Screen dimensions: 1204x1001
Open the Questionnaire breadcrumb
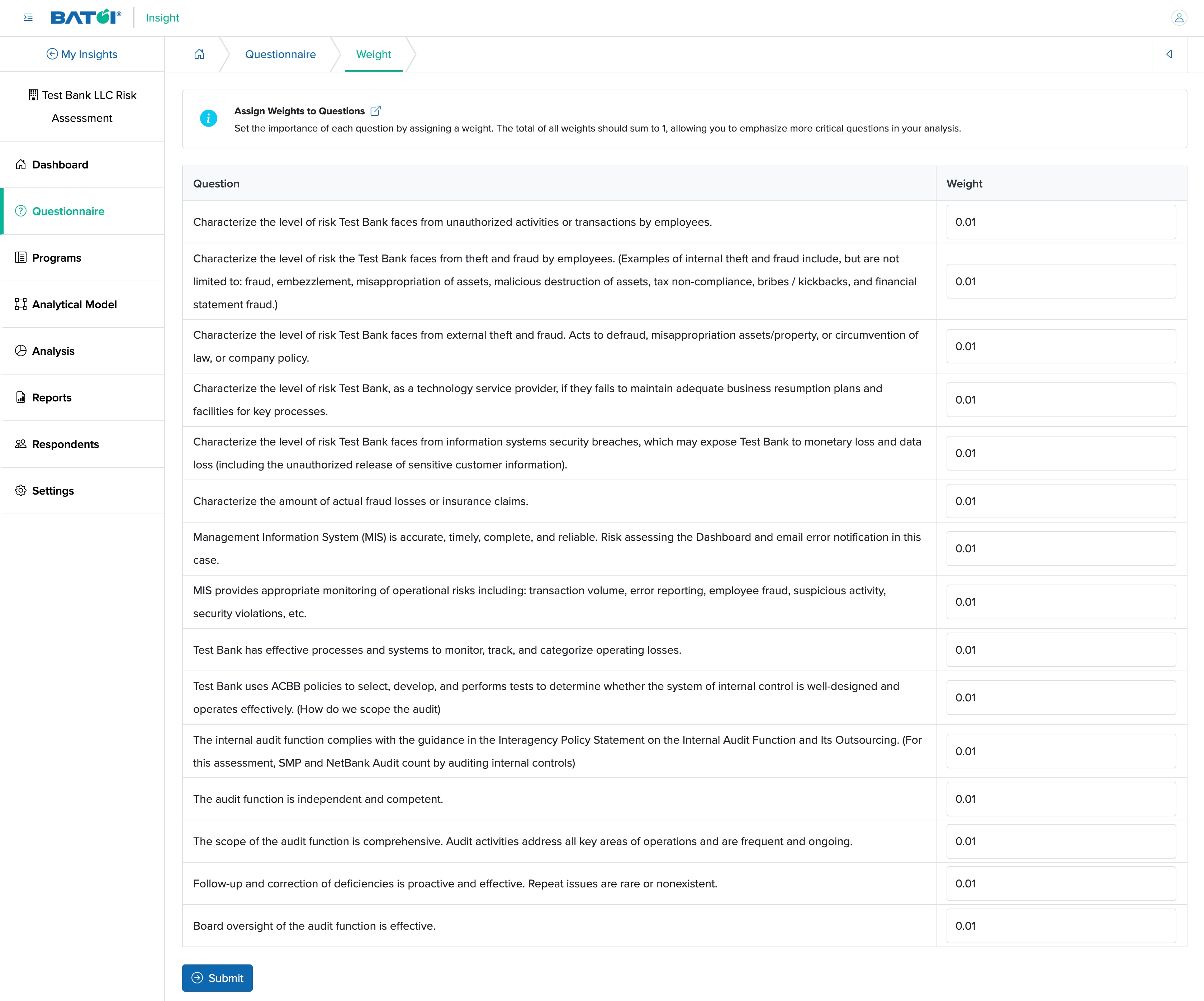280,54
